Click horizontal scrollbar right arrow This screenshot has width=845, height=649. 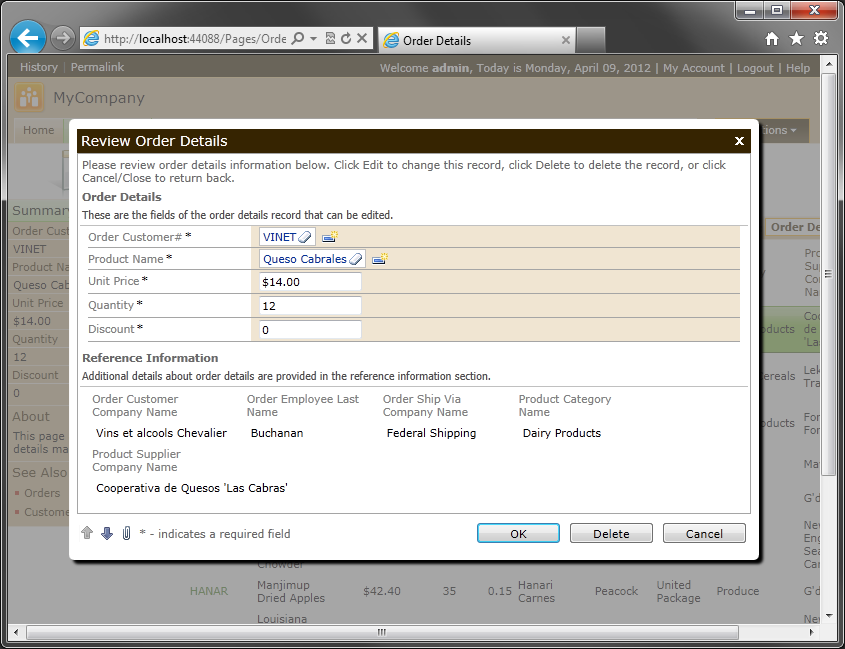click(x=811, y=632)
